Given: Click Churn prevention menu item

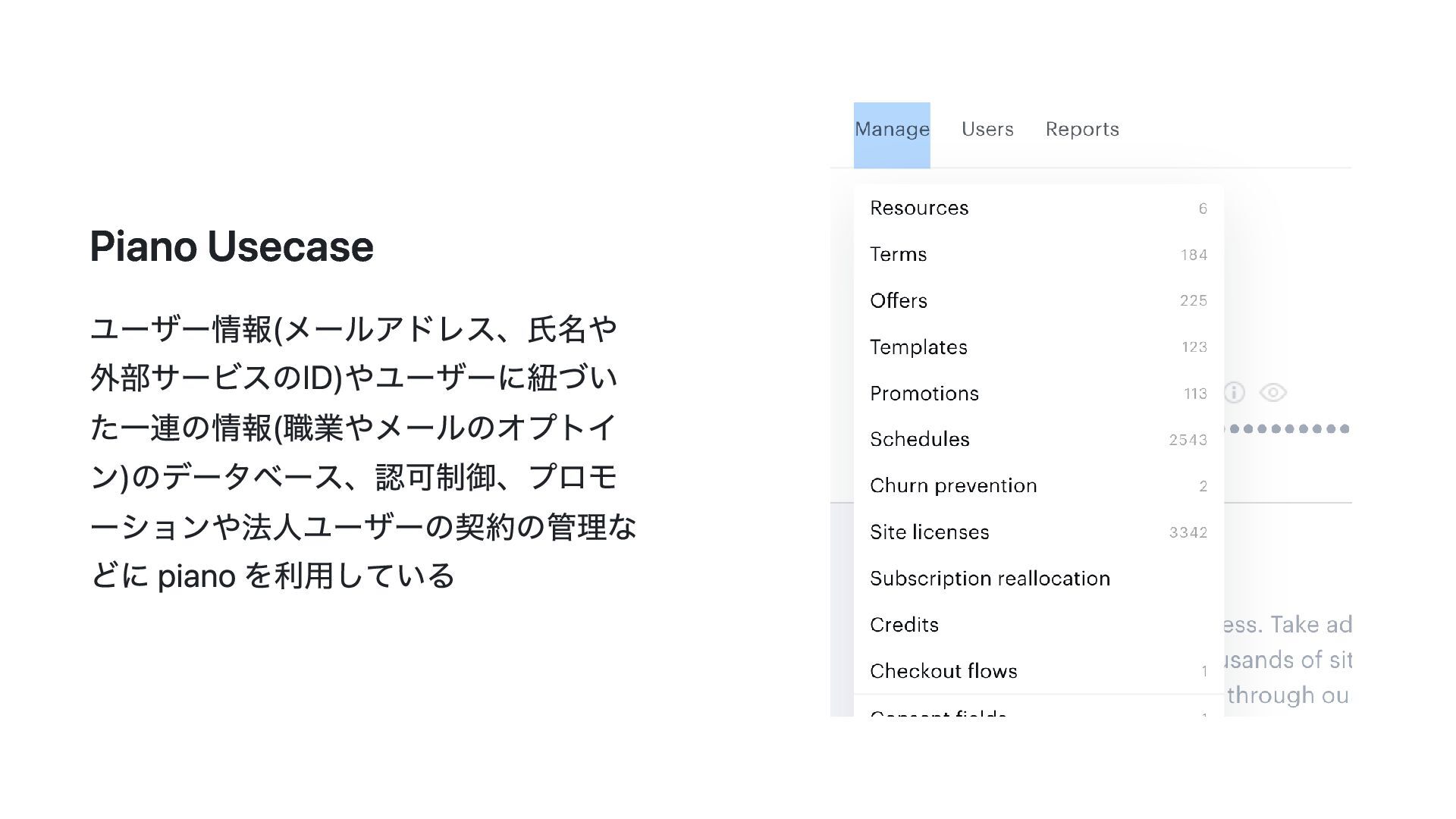Looking at the screenshot, I should (x=953, y=485).
